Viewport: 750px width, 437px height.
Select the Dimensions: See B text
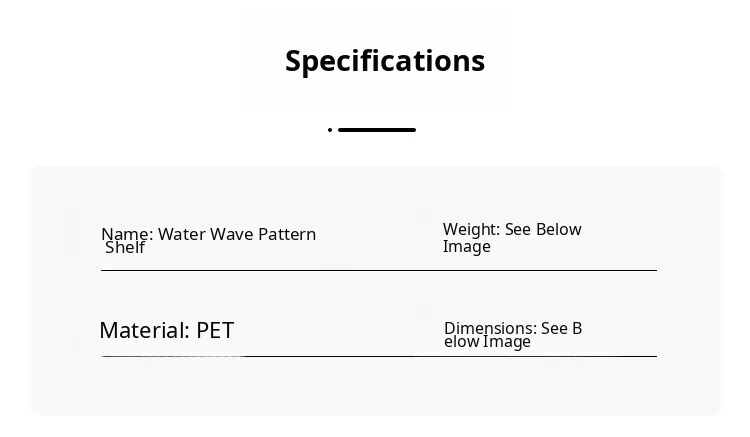(x=512, y=328)
